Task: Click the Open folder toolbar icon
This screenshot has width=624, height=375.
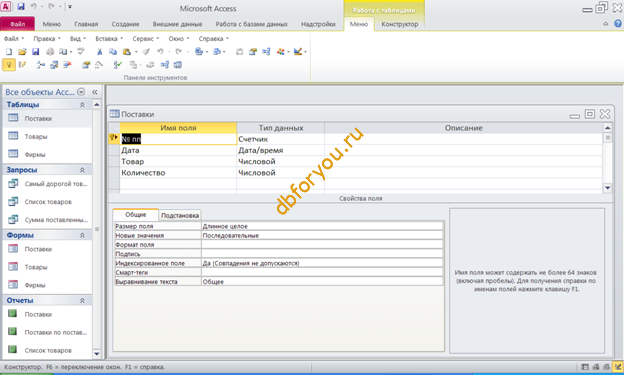Action: (x=22, y=52)
